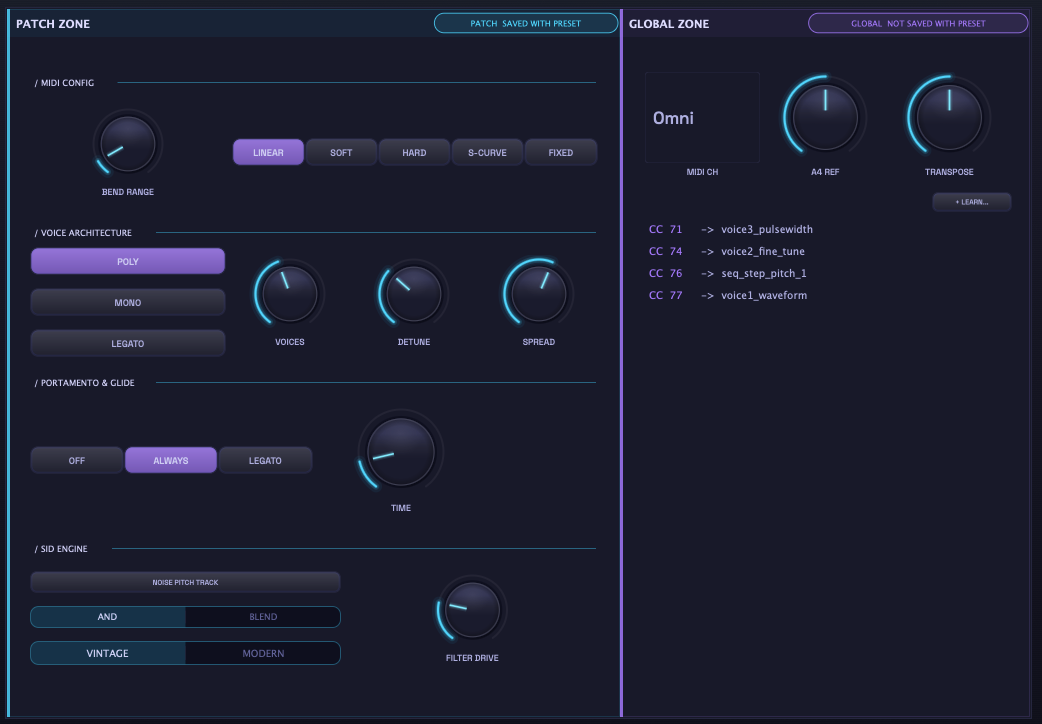Select CC 77 voice1_waveform mapping

[x=728, y=295]
